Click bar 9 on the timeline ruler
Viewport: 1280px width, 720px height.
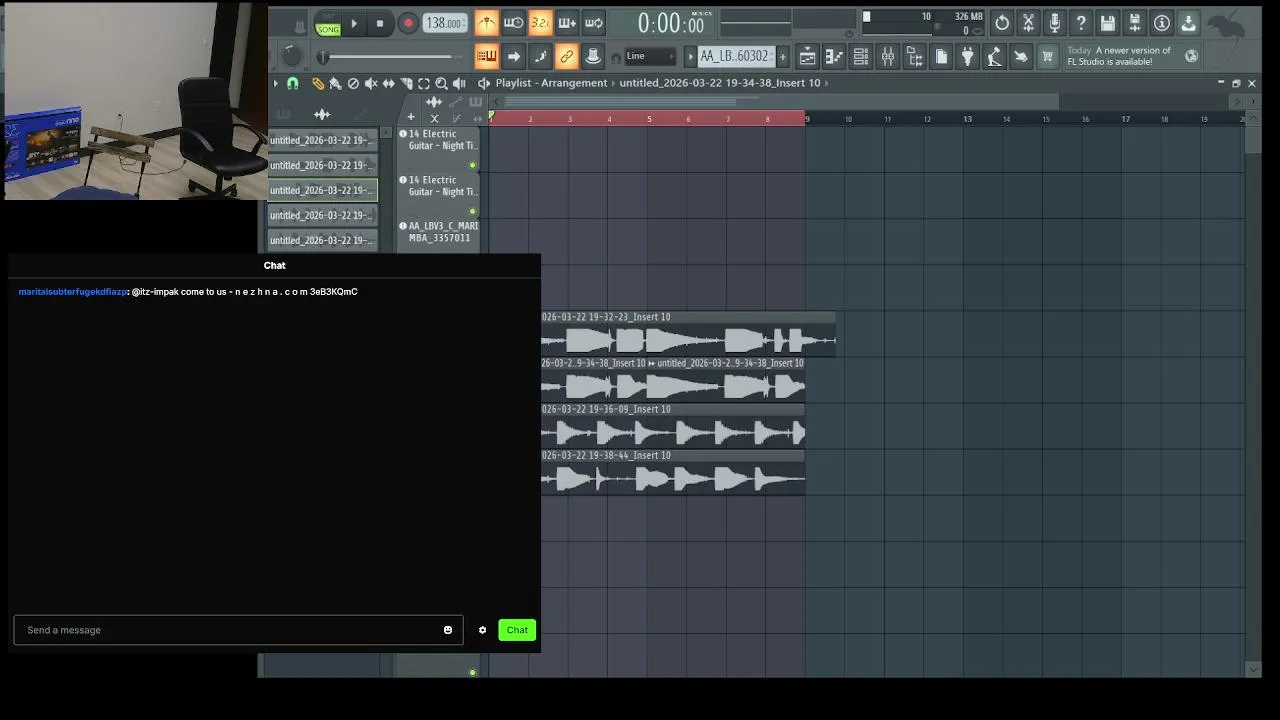click(808, 119)
